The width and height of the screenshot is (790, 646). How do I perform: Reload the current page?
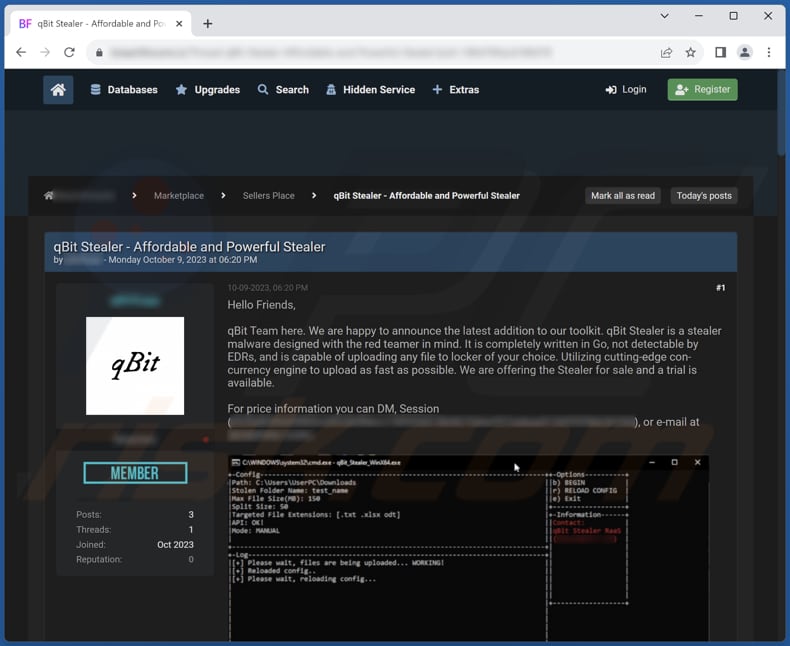(70, 52)
